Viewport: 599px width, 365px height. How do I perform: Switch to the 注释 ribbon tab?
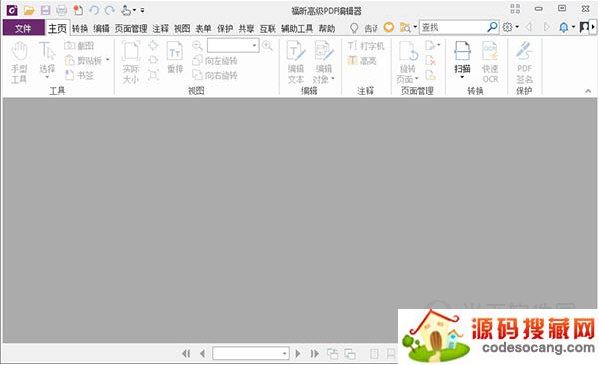click(x=161, y=28)
